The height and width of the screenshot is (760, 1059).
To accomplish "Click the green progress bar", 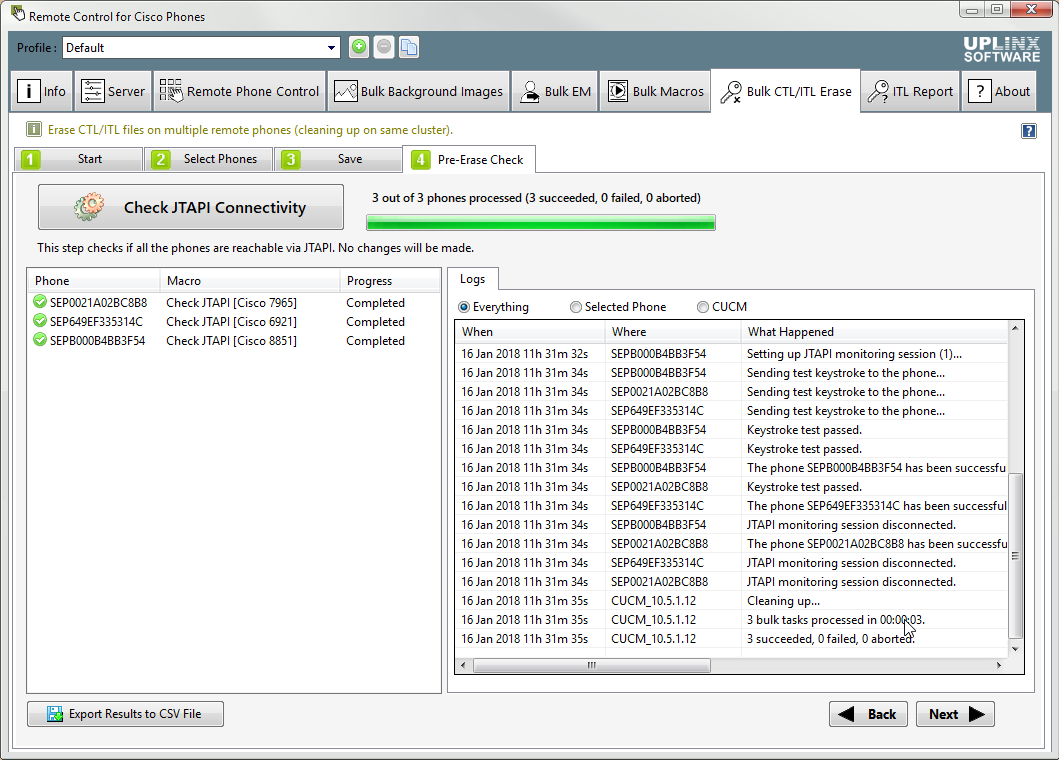I will point(540,223).
